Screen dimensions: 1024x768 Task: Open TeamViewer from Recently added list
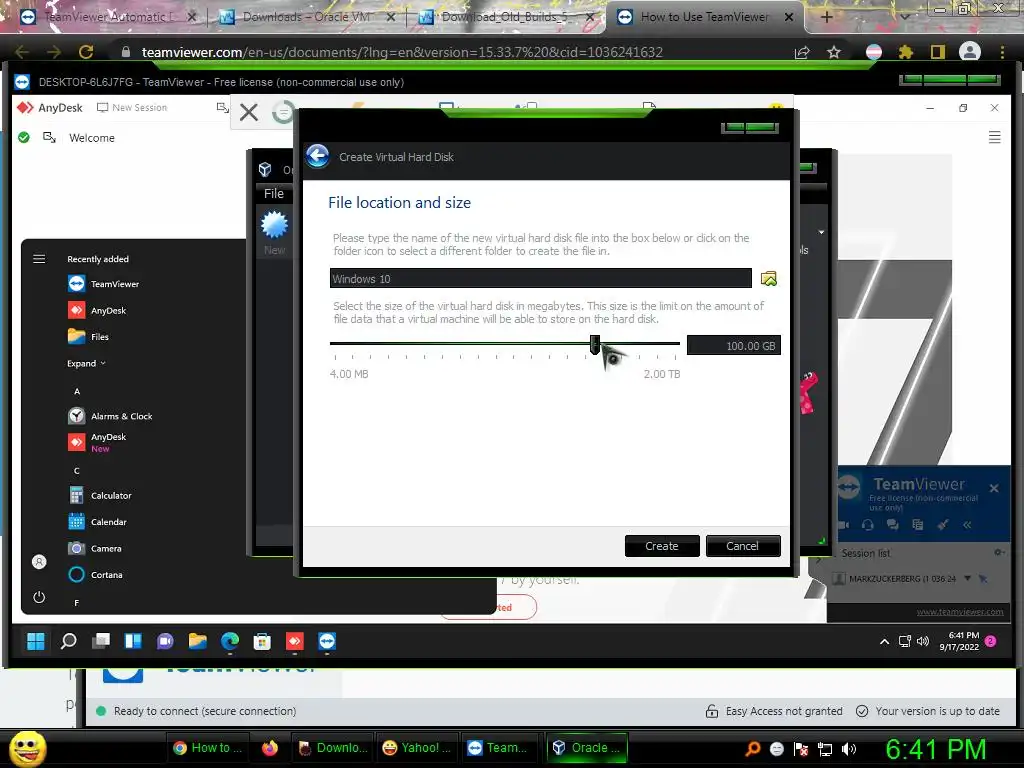(x=104, y=284)
